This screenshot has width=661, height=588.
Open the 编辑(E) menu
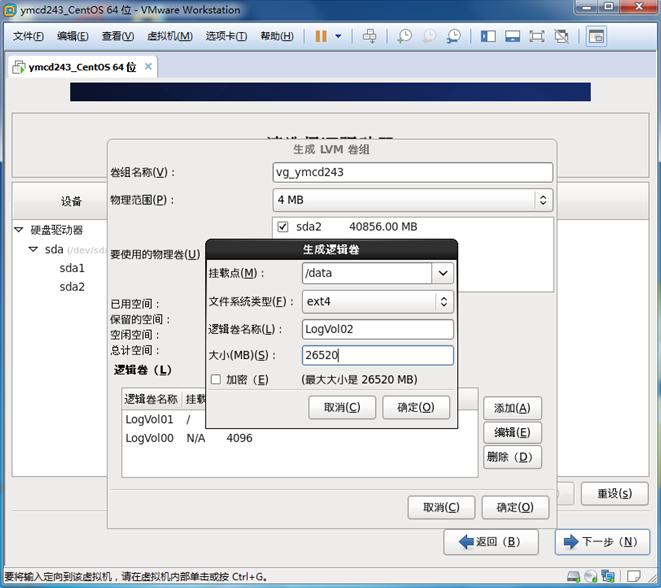tap(73, 36)
